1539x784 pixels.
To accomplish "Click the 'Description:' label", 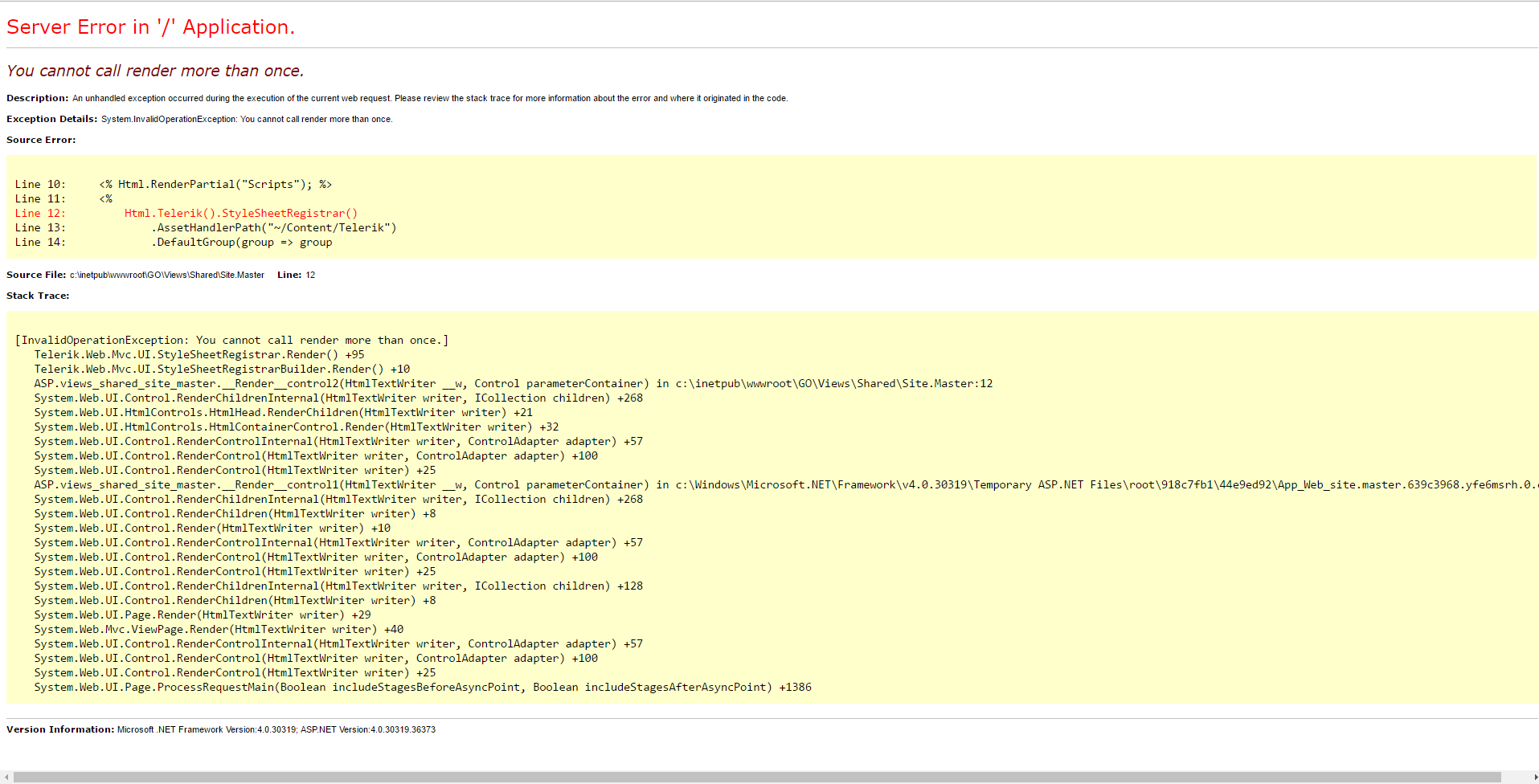I will point(38,98).
